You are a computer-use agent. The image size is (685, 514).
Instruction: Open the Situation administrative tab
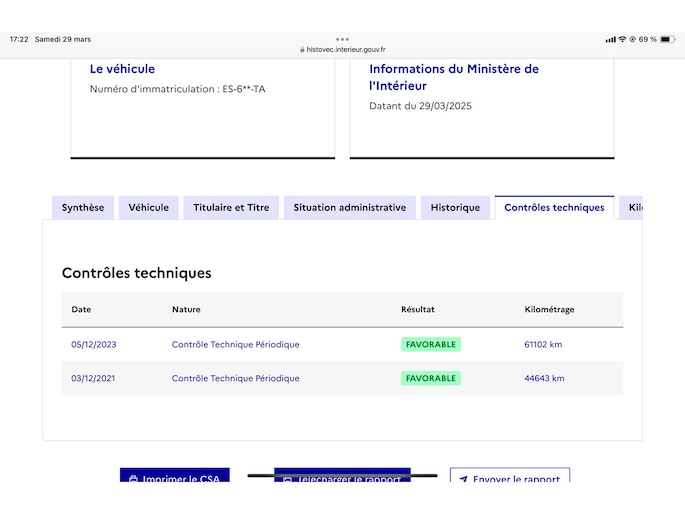click(349, 208)
